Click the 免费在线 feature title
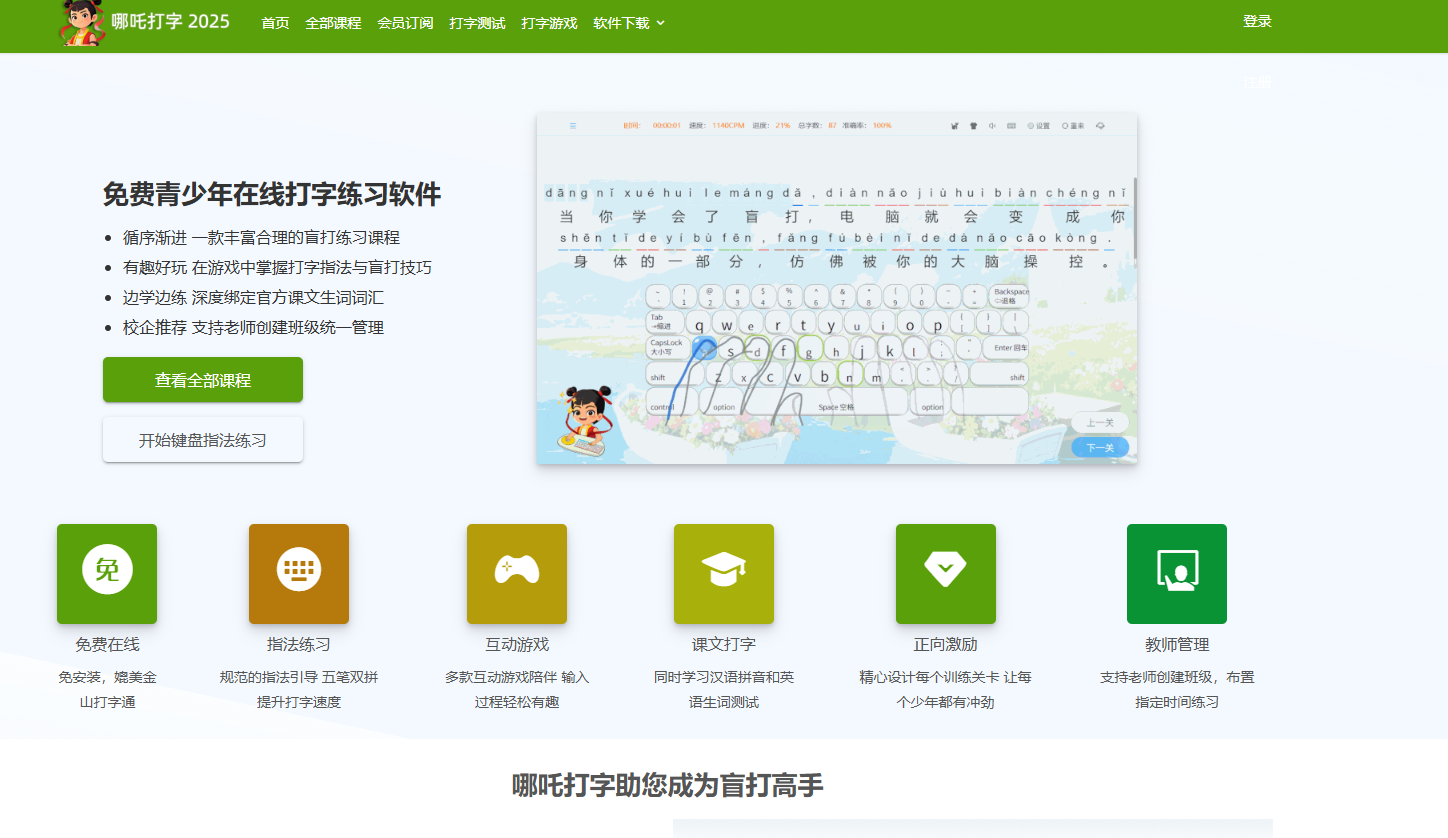The height and width of the screenshot is (838, 1448). (107, 645)
